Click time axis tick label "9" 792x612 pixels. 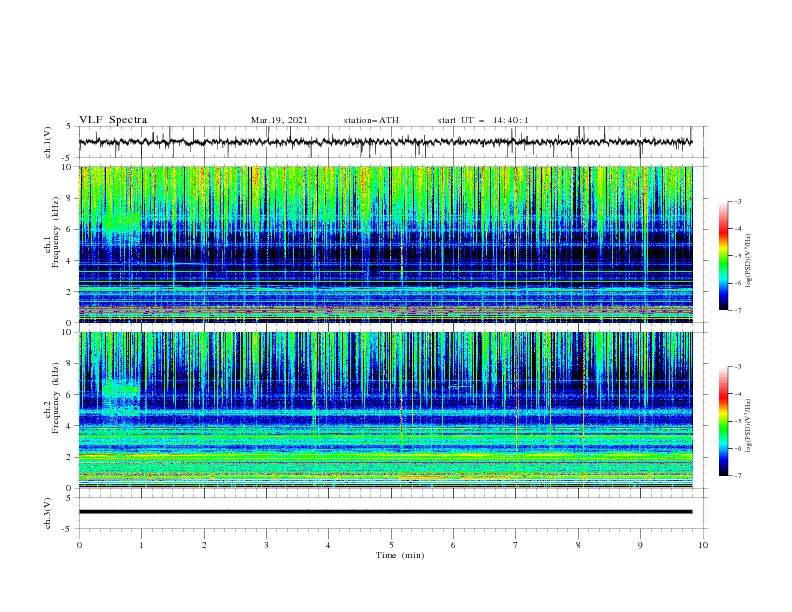(640, 545)
